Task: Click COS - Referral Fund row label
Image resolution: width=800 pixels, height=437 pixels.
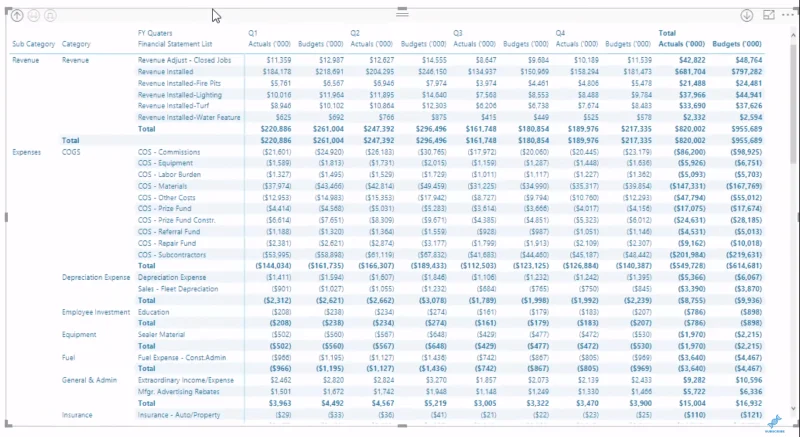Action: (169, 232)
